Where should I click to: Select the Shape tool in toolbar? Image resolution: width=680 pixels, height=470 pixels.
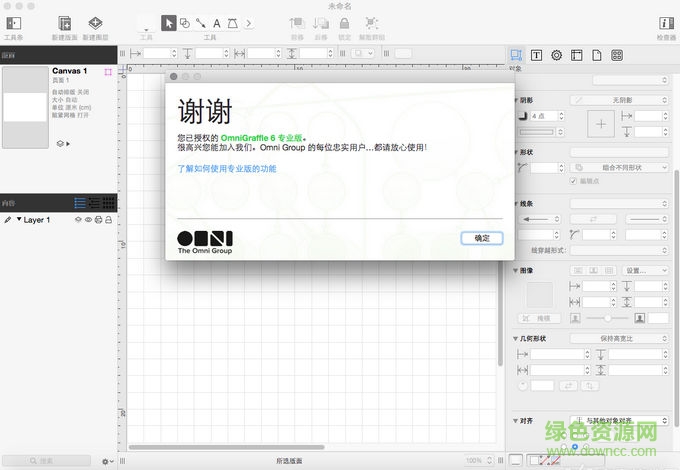point(185,22)
